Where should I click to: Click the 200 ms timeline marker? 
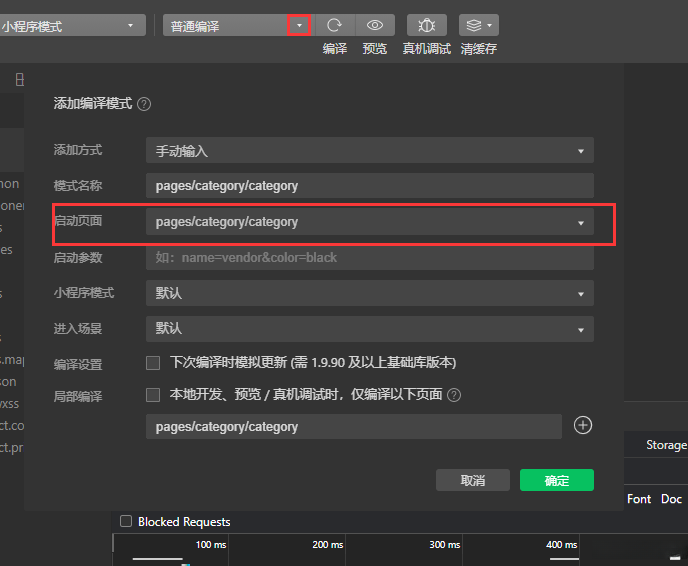327,545
